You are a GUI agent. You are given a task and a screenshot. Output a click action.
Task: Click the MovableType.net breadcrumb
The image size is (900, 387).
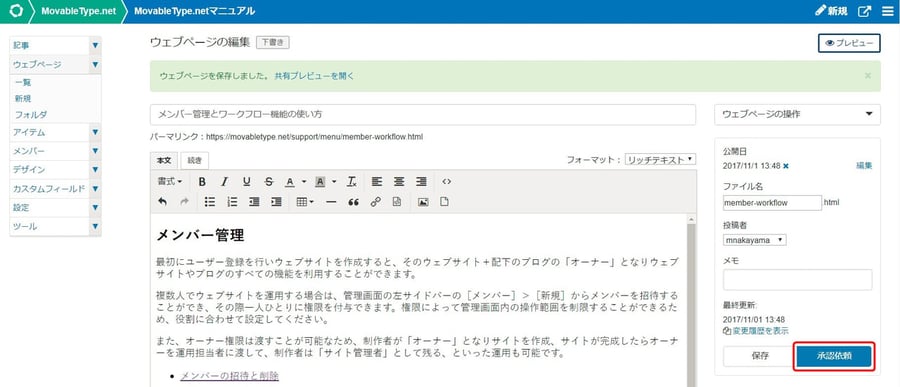pos(79,11)
